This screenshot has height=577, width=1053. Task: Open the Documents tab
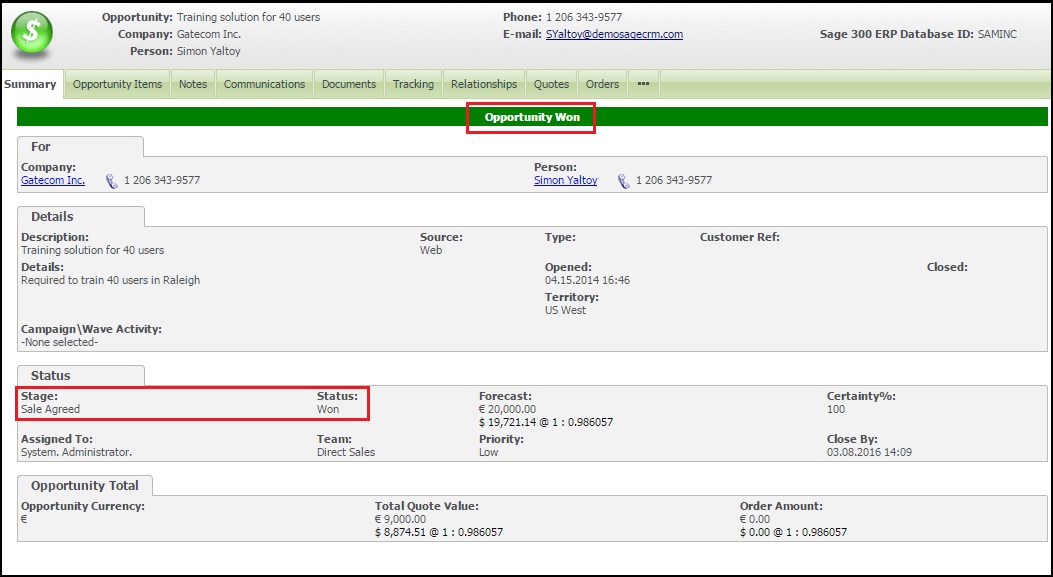[349, 84]
